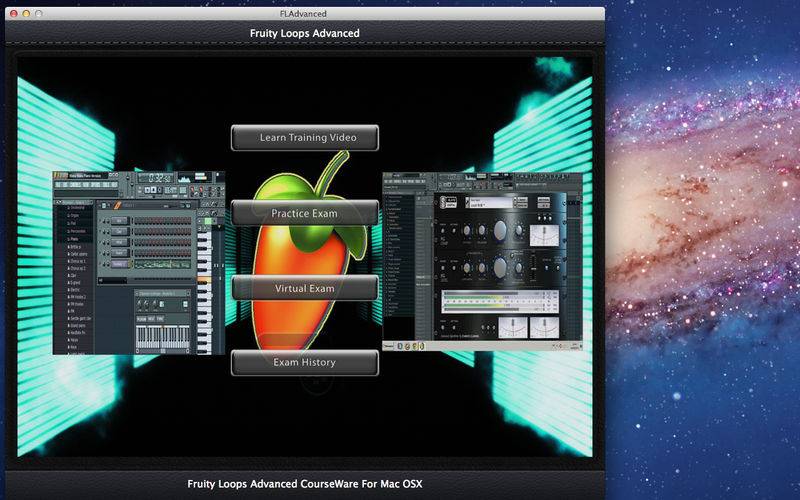Click the FL Studio mixer plugin screenshot thumbnail
800x500 pixels.
point(482,262)
